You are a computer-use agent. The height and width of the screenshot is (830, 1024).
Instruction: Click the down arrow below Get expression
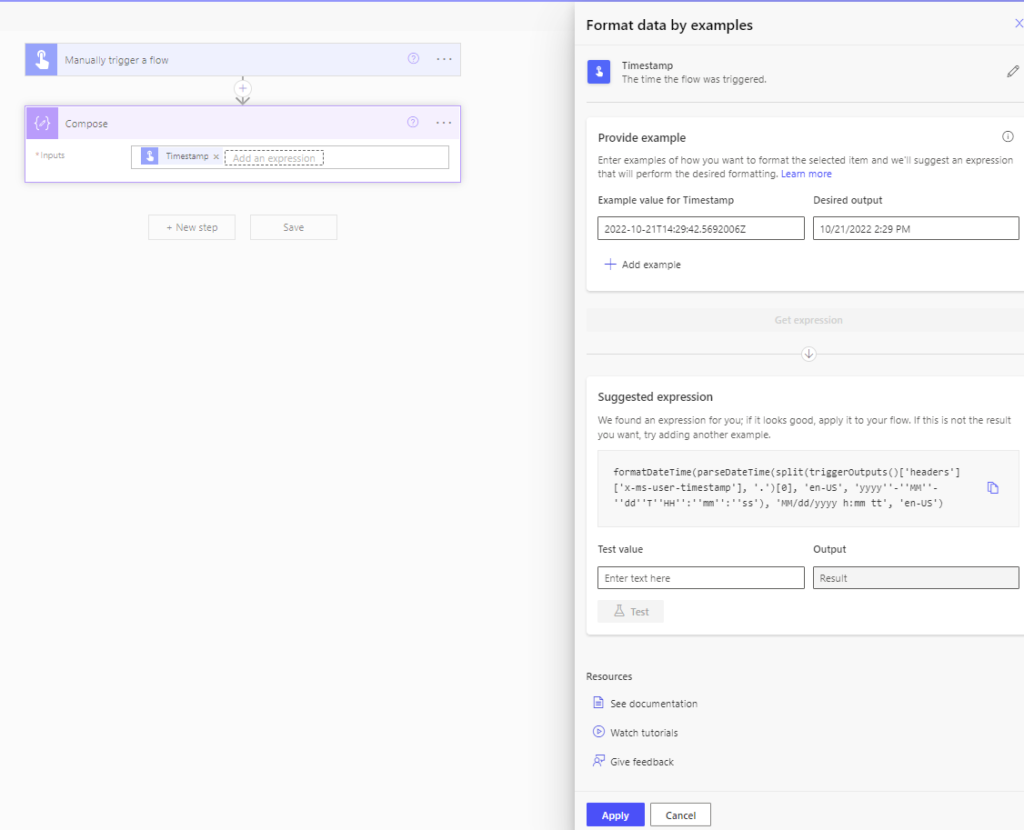pyautogui.click(x=808, y=354)
